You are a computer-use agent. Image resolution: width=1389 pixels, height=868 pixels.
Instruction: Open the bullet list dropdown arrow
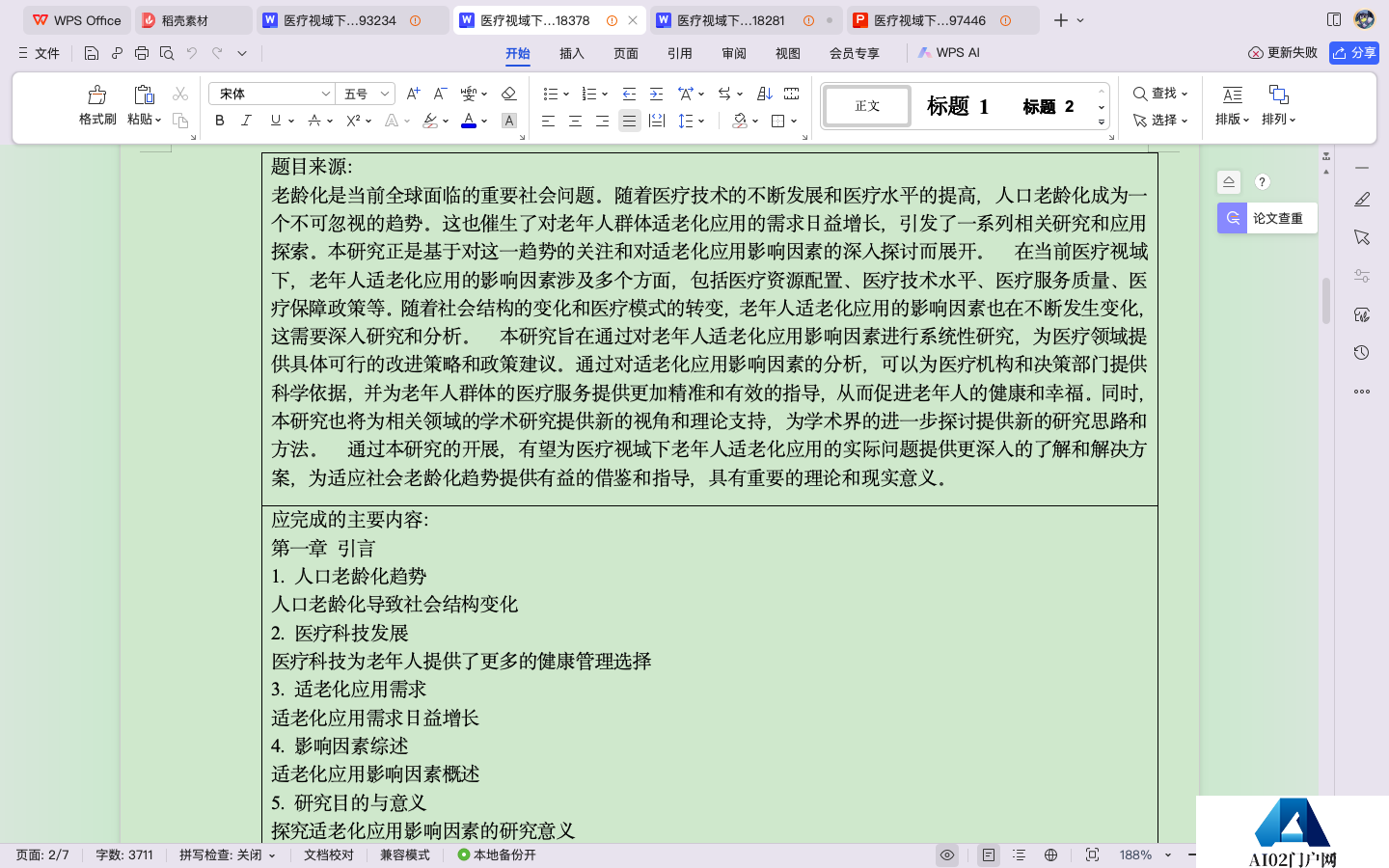566,94
